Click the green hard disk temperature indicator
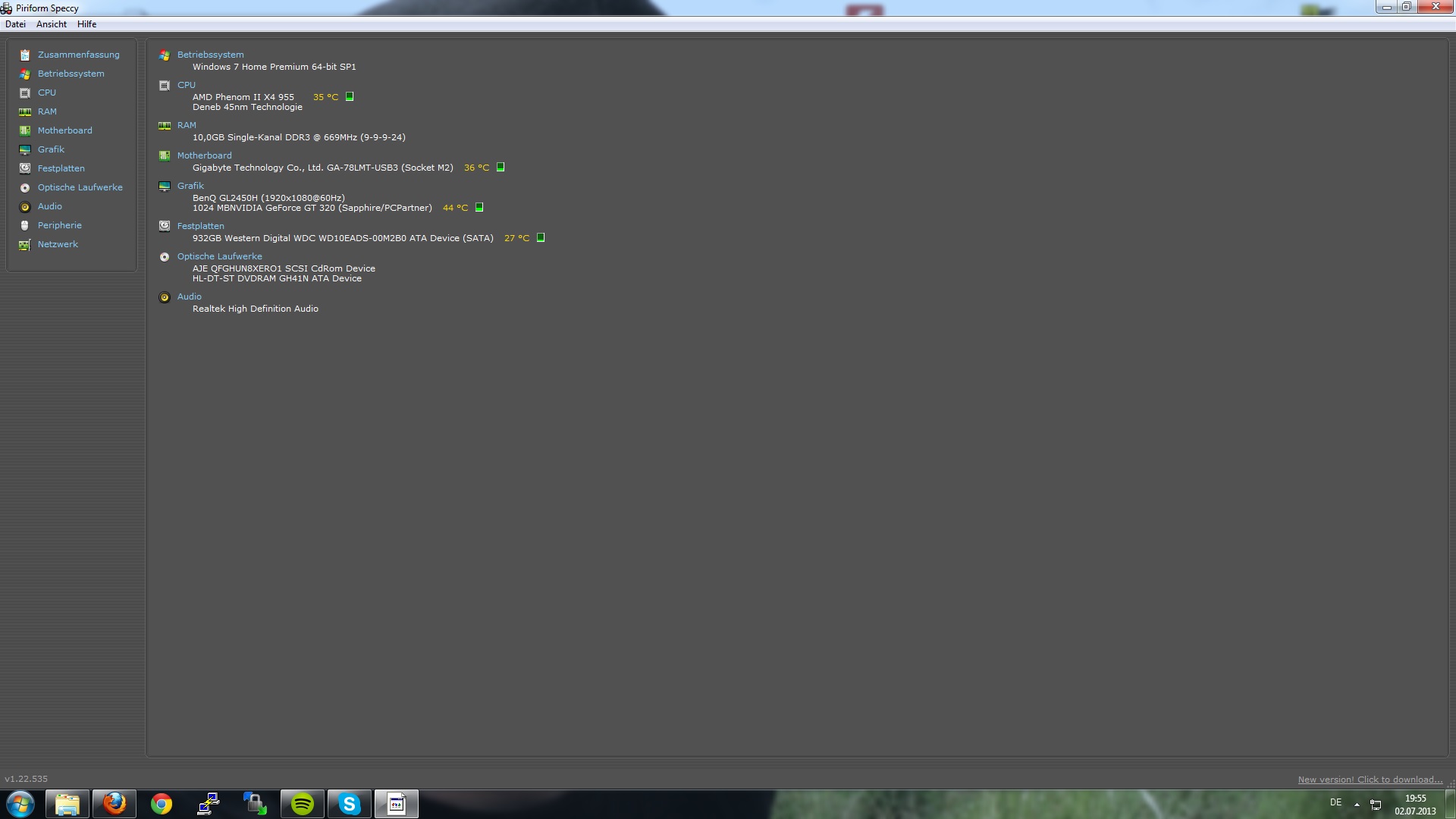Image resolution: width=1456 pixels, height=819 pixels. click(541, 237)
